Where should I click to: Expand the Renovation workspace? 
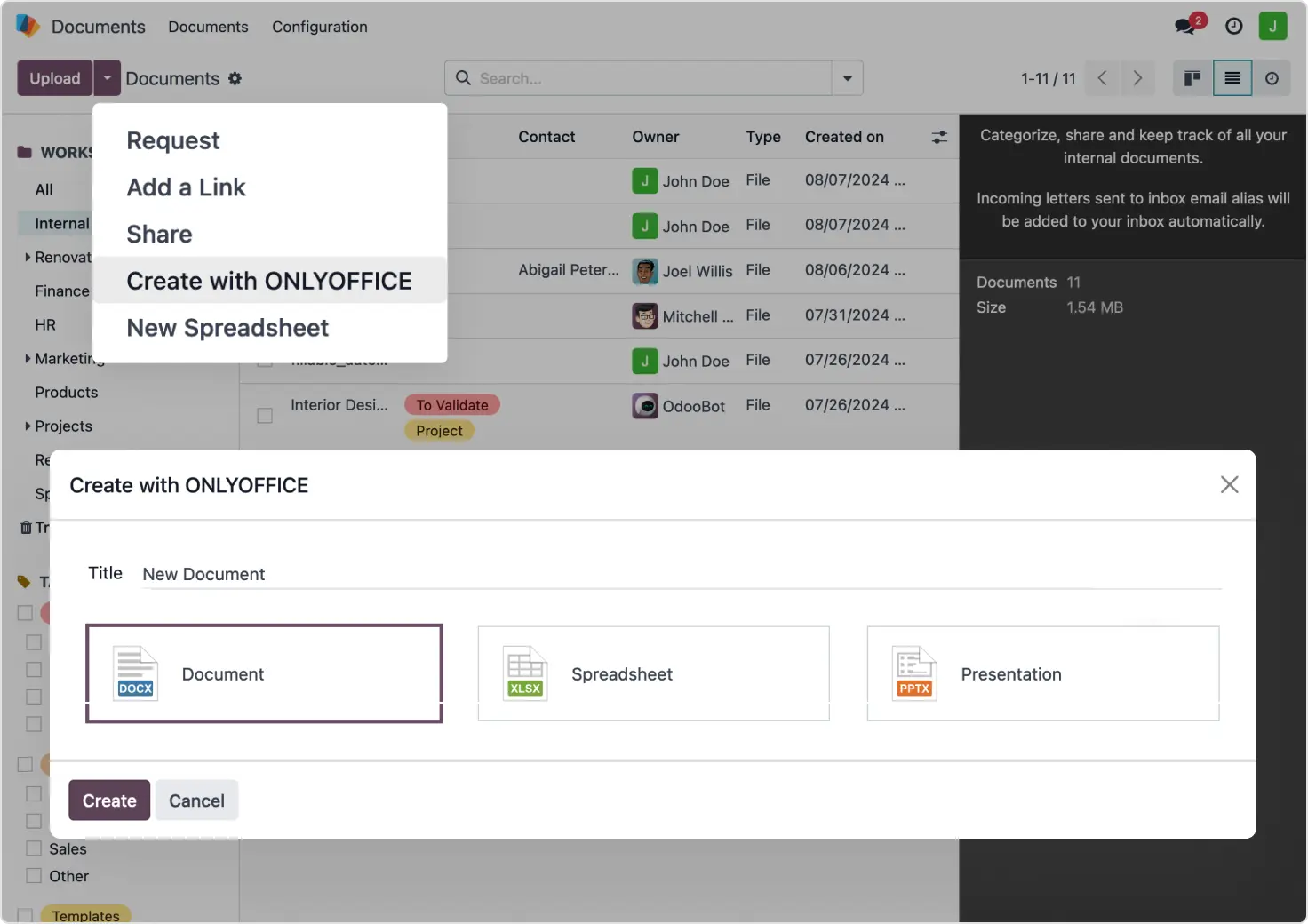point(28,258)
